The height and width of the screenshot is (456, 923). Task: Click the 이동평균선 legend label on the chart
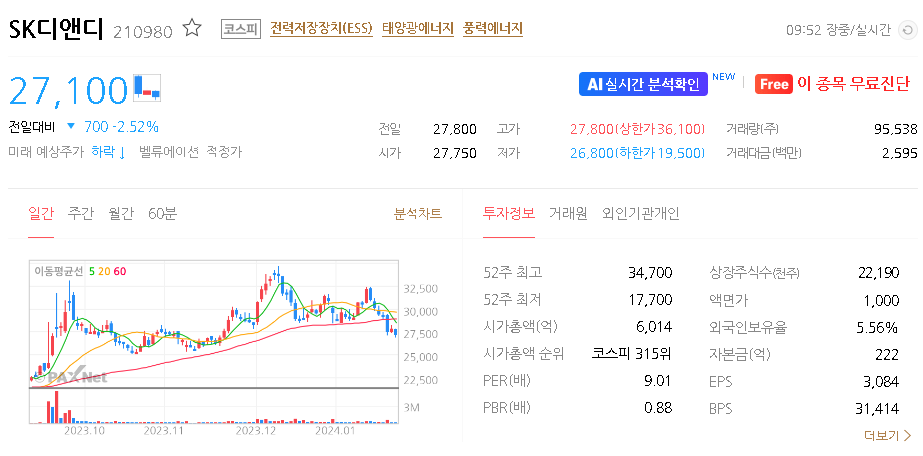coord(58,271)
